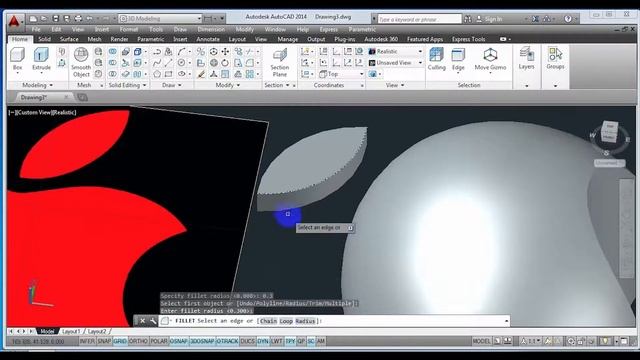Click the ViewCube in the viewport
The height and width of the screenshot is (360, 640).
pos(609,132)
